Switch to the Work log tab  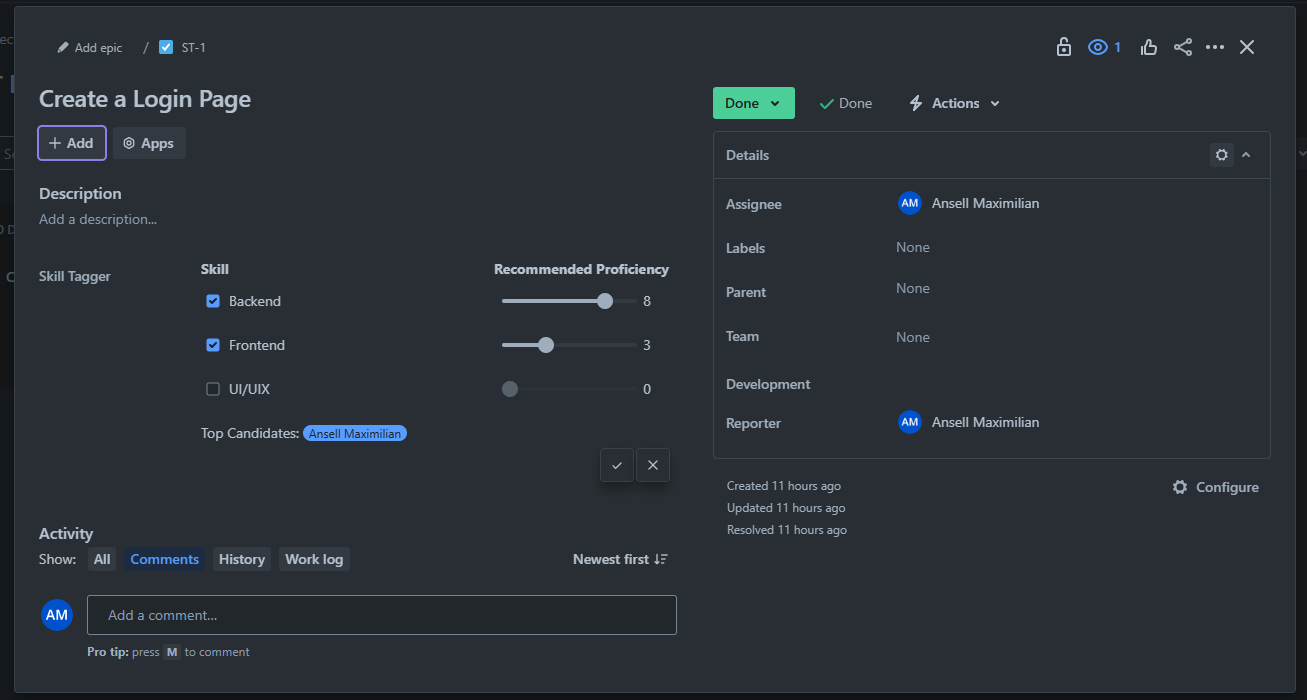point(313,559)
